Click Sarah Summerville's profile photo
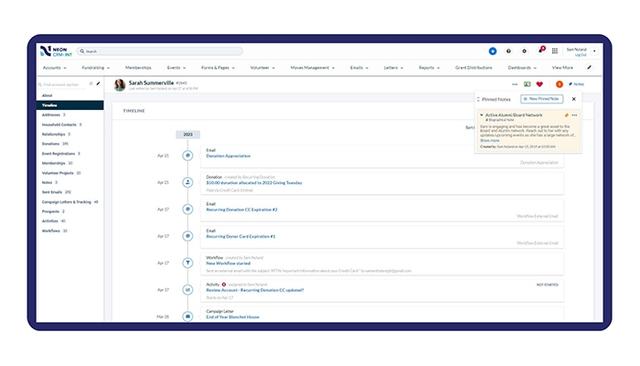 (x=120, y=85)
